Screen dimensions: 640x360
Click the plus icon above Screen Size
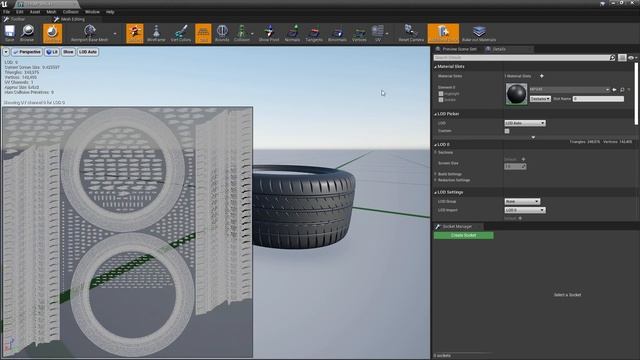(523, 159)
